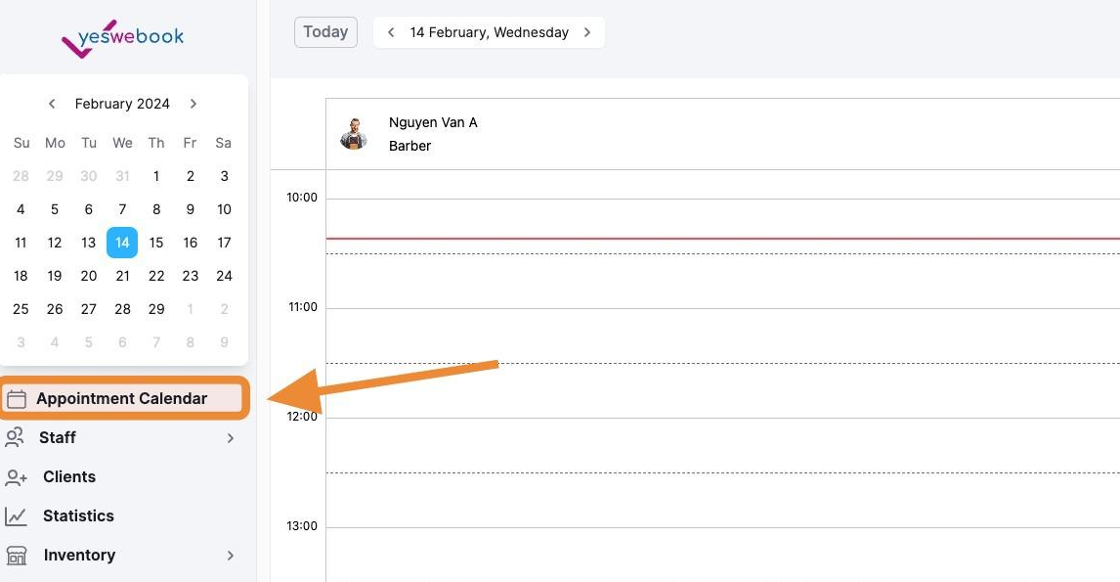
Task: Click the Appointment Calendar icon
Action: (16, 399)
